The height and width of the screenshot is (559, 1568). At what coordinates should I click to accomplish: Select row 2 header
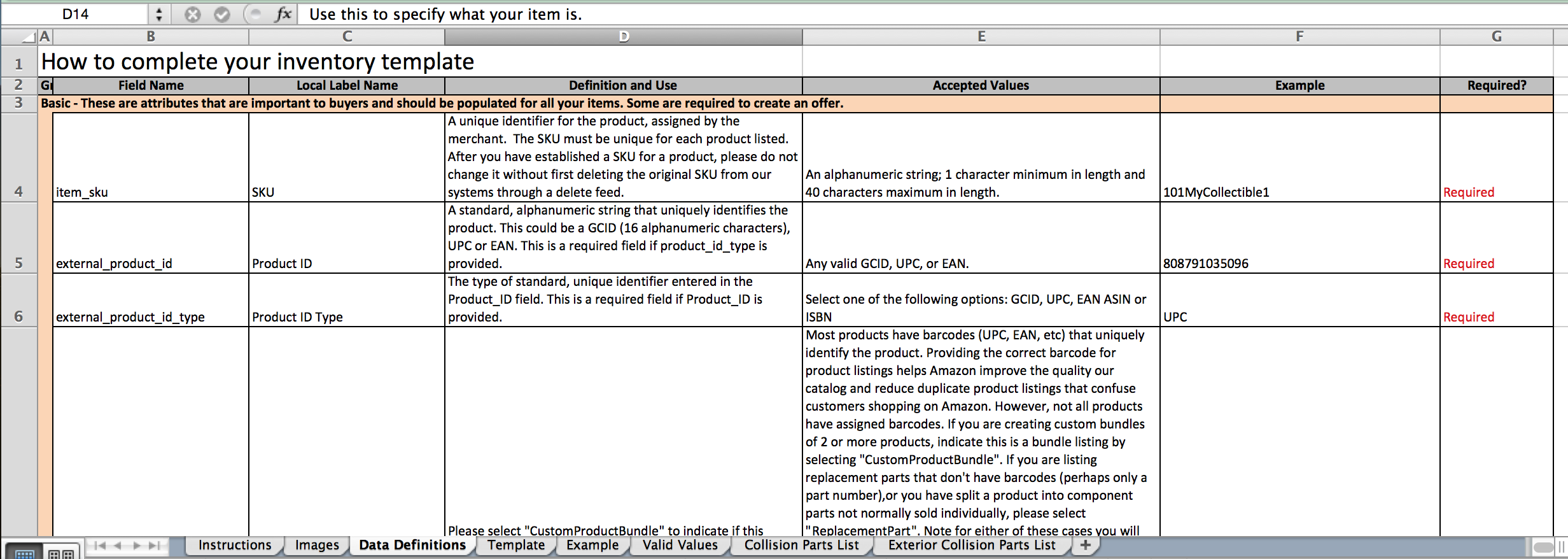coord(19,85)
